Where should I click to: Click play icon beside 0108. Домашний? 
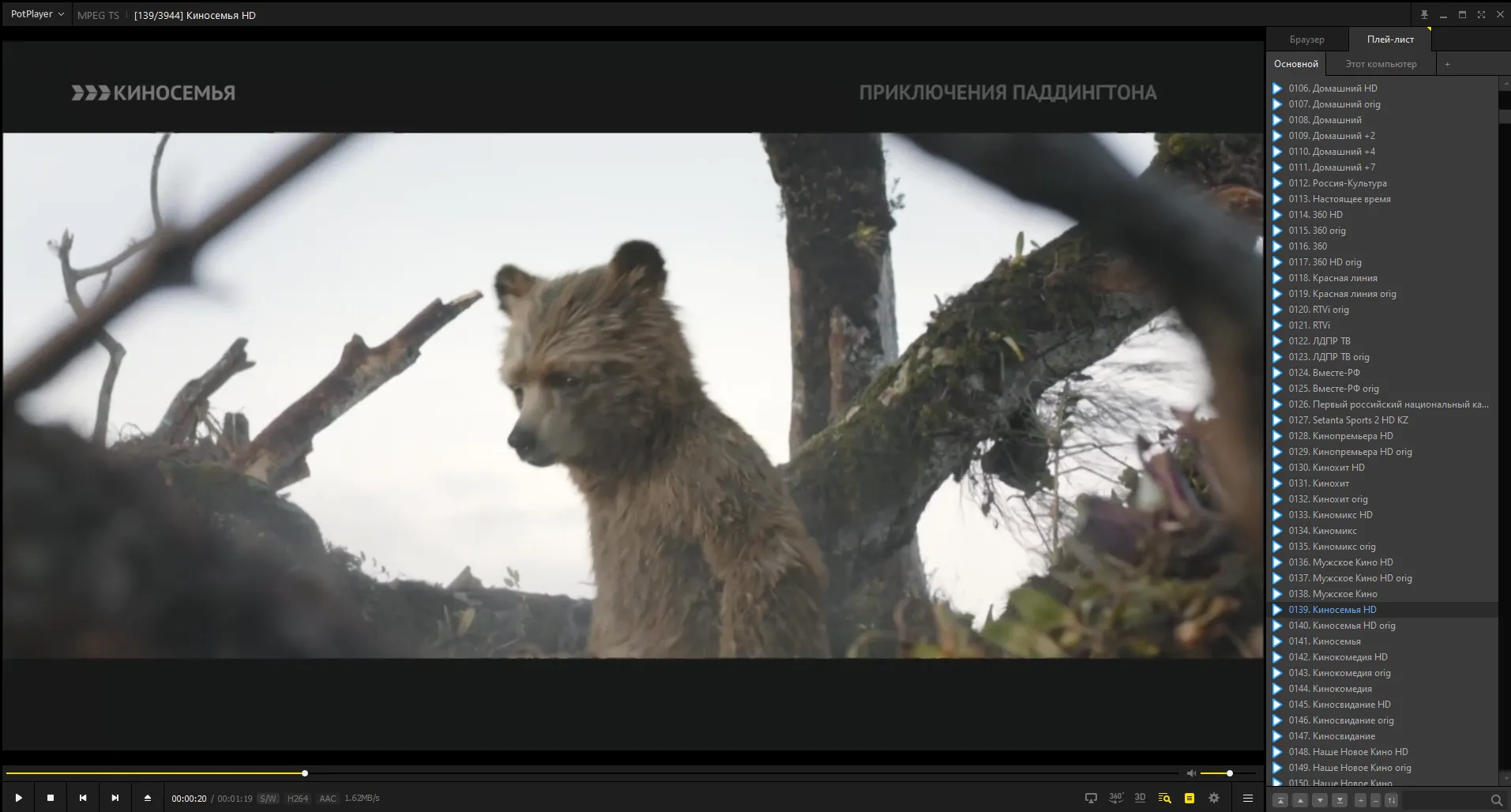click(x=1277, y=120)
